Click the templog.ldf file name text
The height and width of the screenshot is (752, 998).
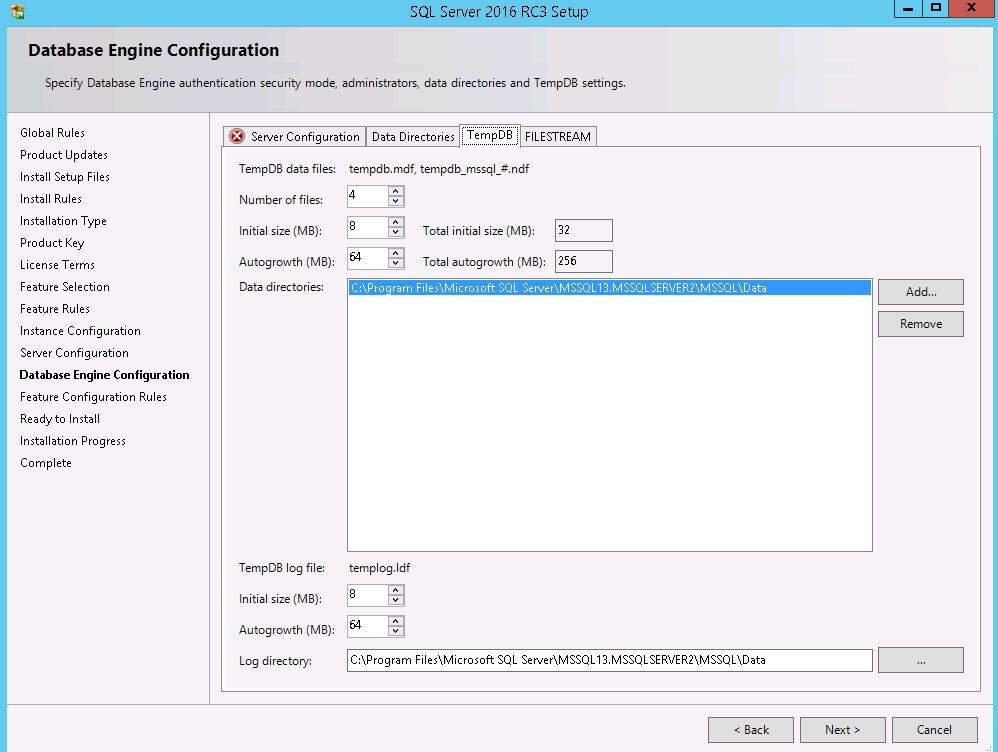379,568
